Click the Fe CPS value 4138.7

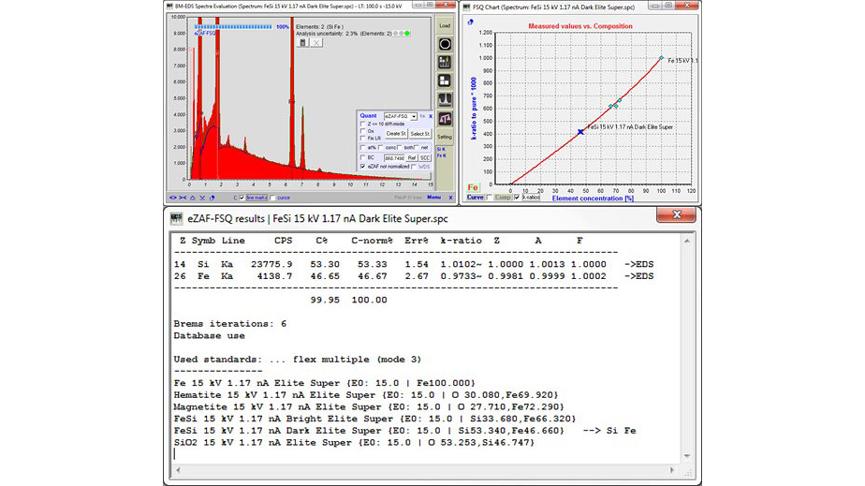(275, 276)
